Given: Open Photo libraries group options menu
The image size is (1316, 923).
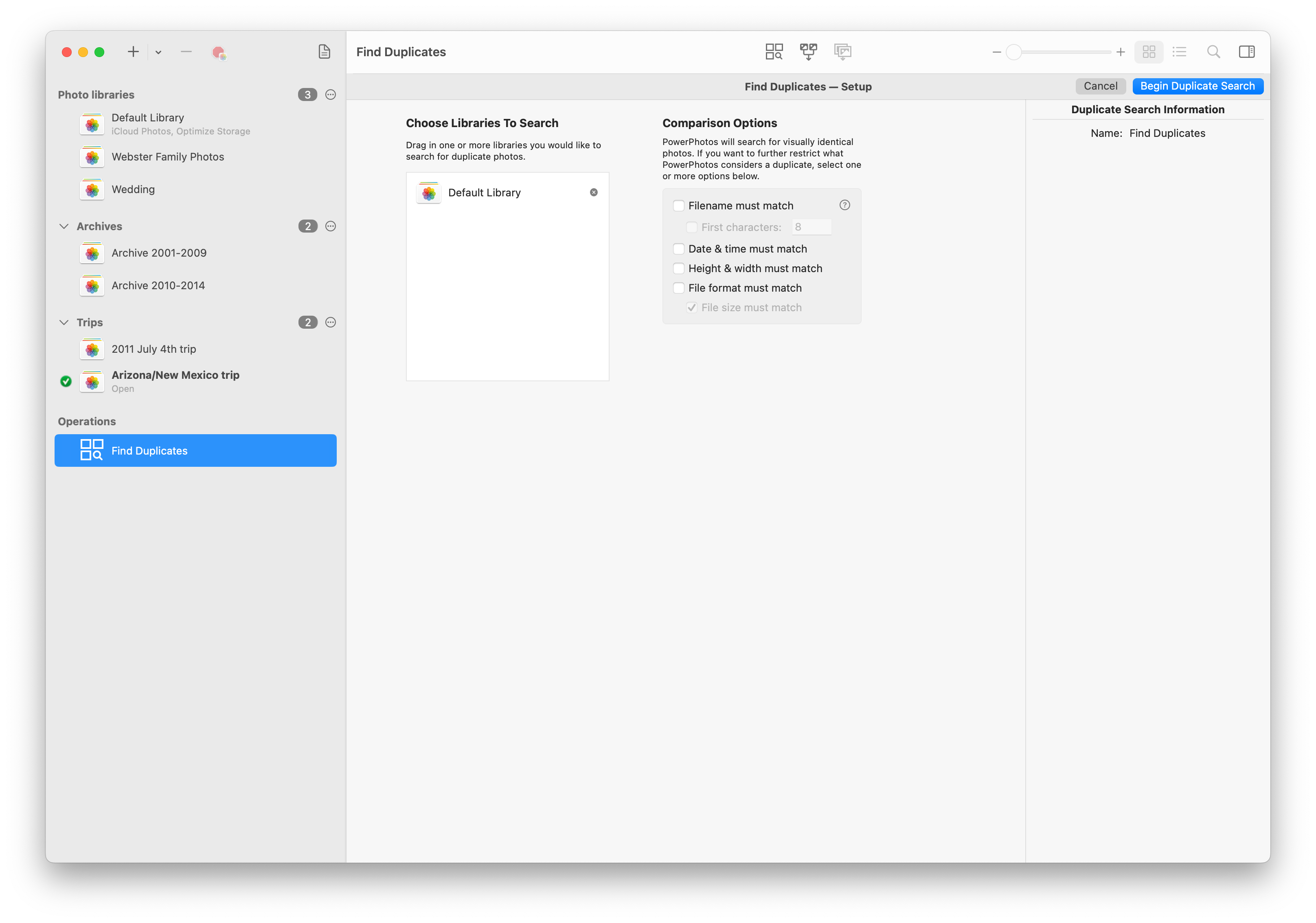Looking at the screenshot, I should click(331, 94).
